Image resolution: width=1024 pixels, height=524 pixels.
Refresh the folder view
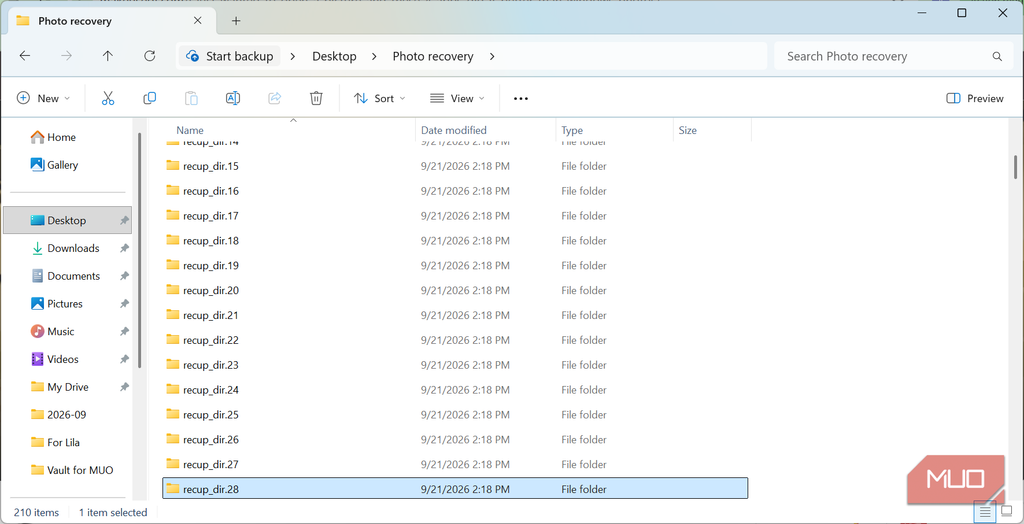150,56
